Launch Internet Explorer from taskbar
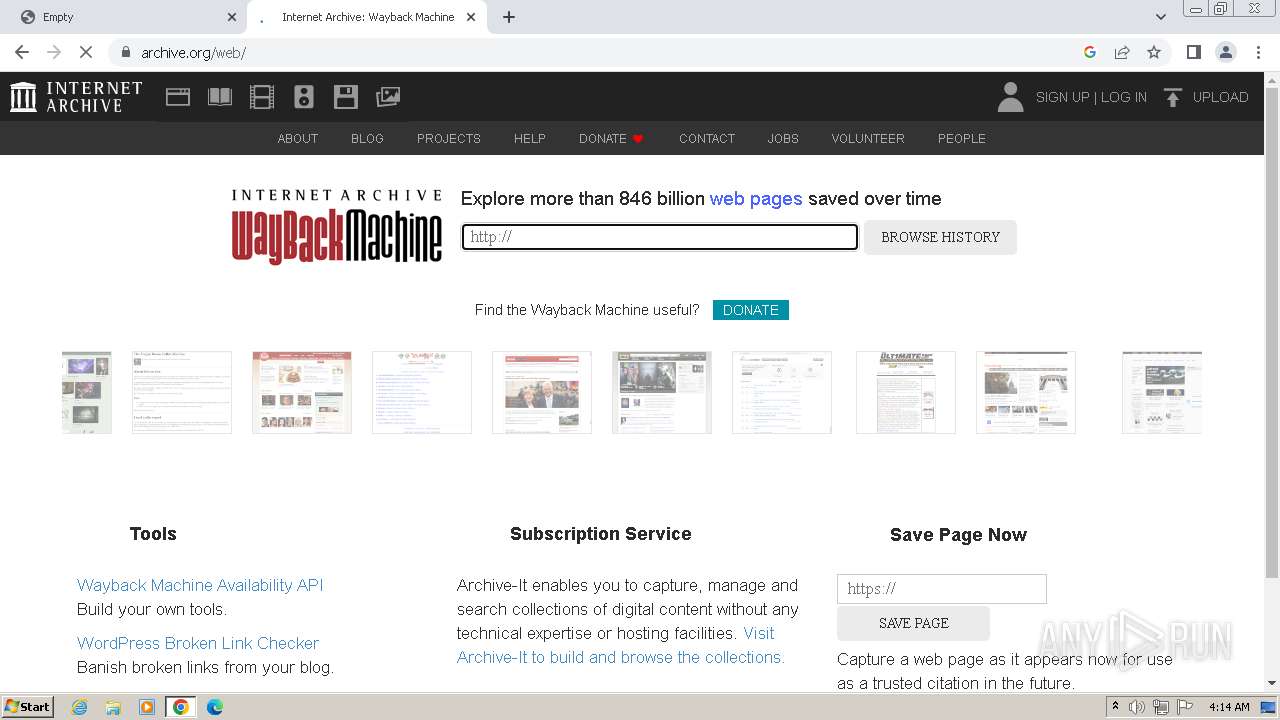The width and height of the screenshot is (1280, 720). click(79, 707)
